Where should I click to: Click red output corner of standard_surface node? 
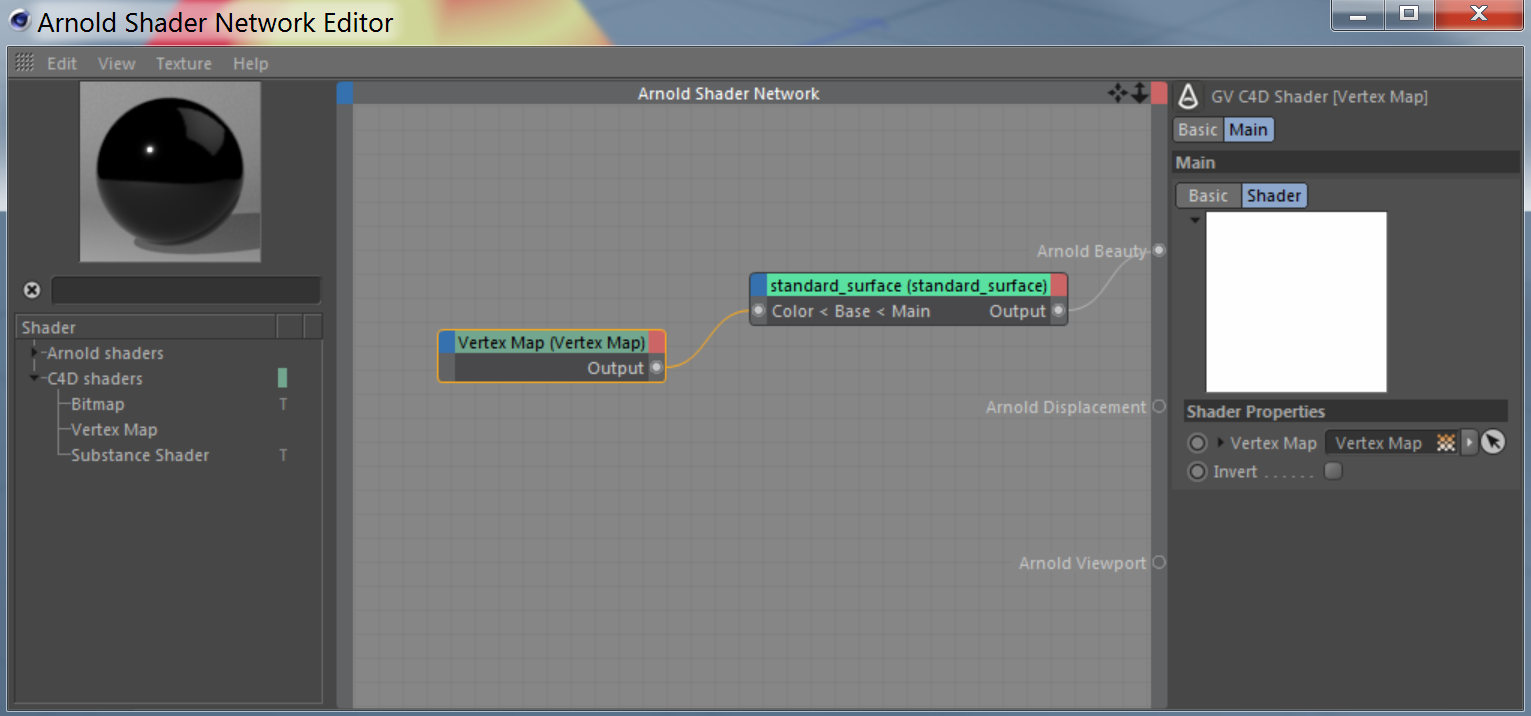(x=1059, y=286)
